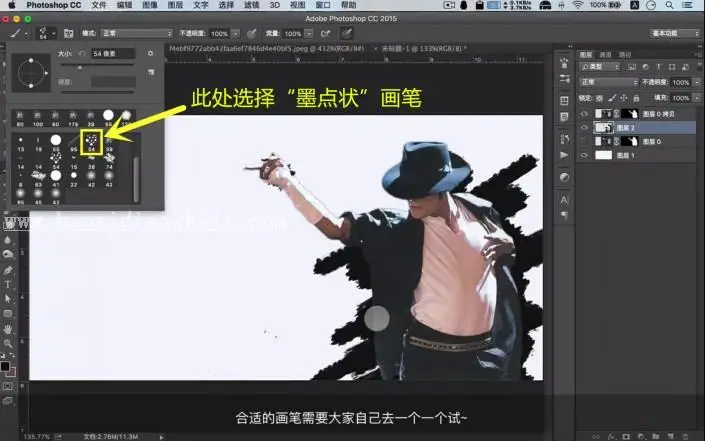705x441 pixels.
Task: Open brush preset picker gear menu
Action: tap(150, 53)
